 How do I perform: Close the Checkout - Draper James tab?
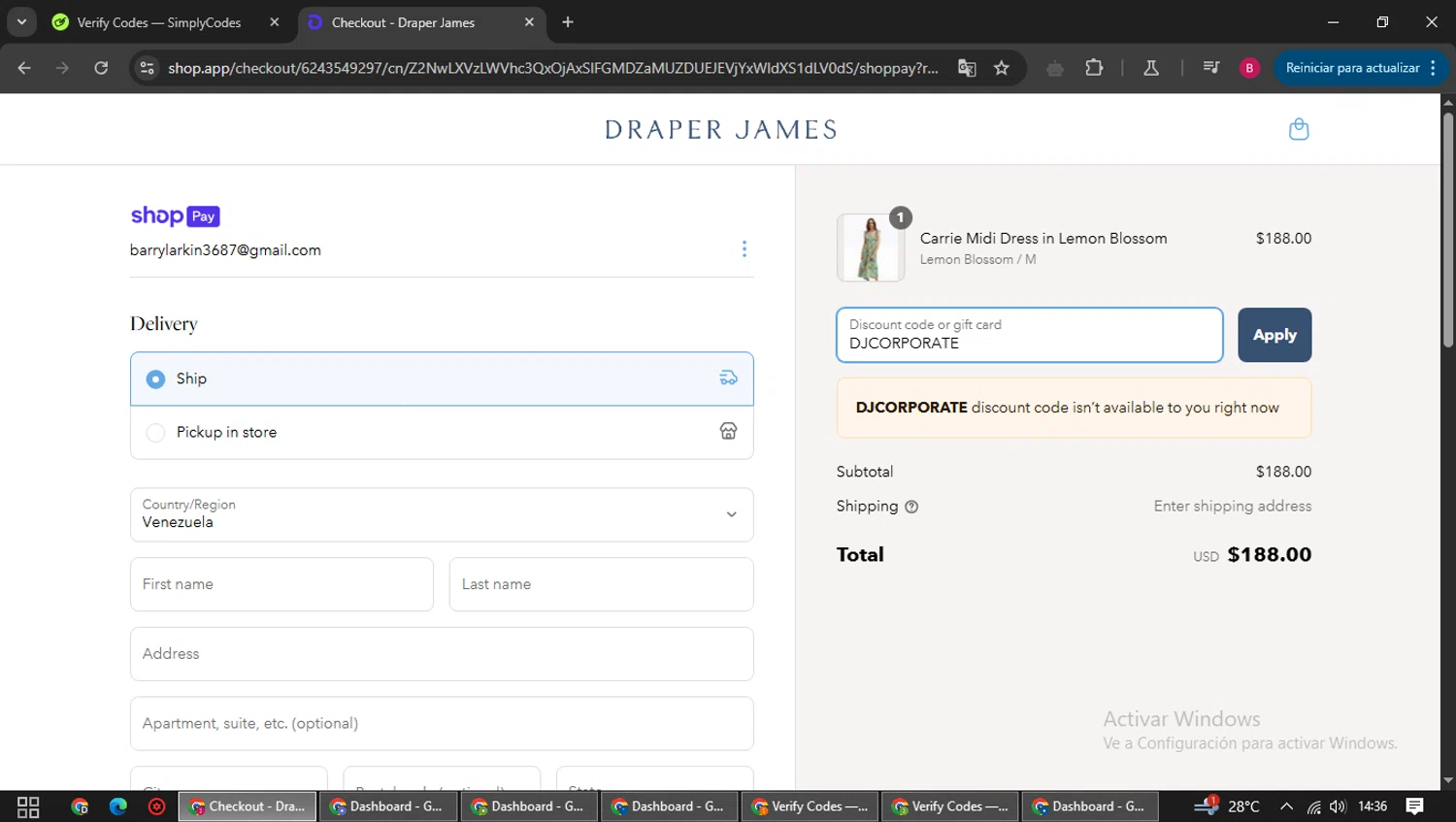click(x=529, y=22)
